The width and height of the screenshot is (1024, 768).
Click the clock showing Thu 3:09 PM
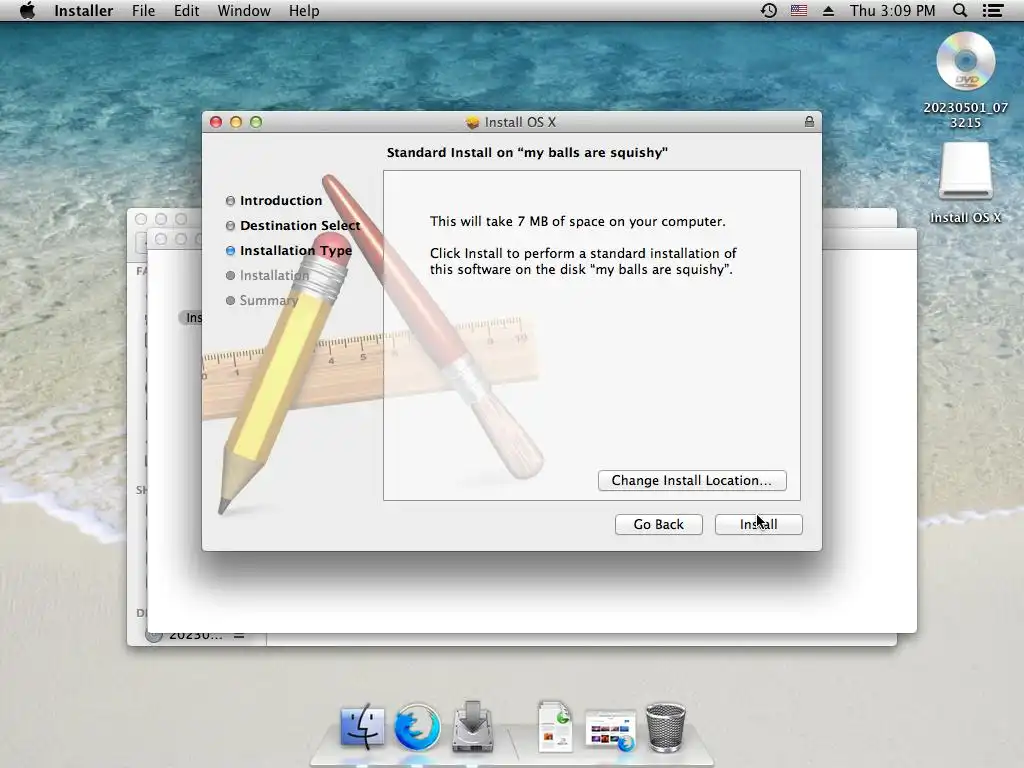[892, 11]
